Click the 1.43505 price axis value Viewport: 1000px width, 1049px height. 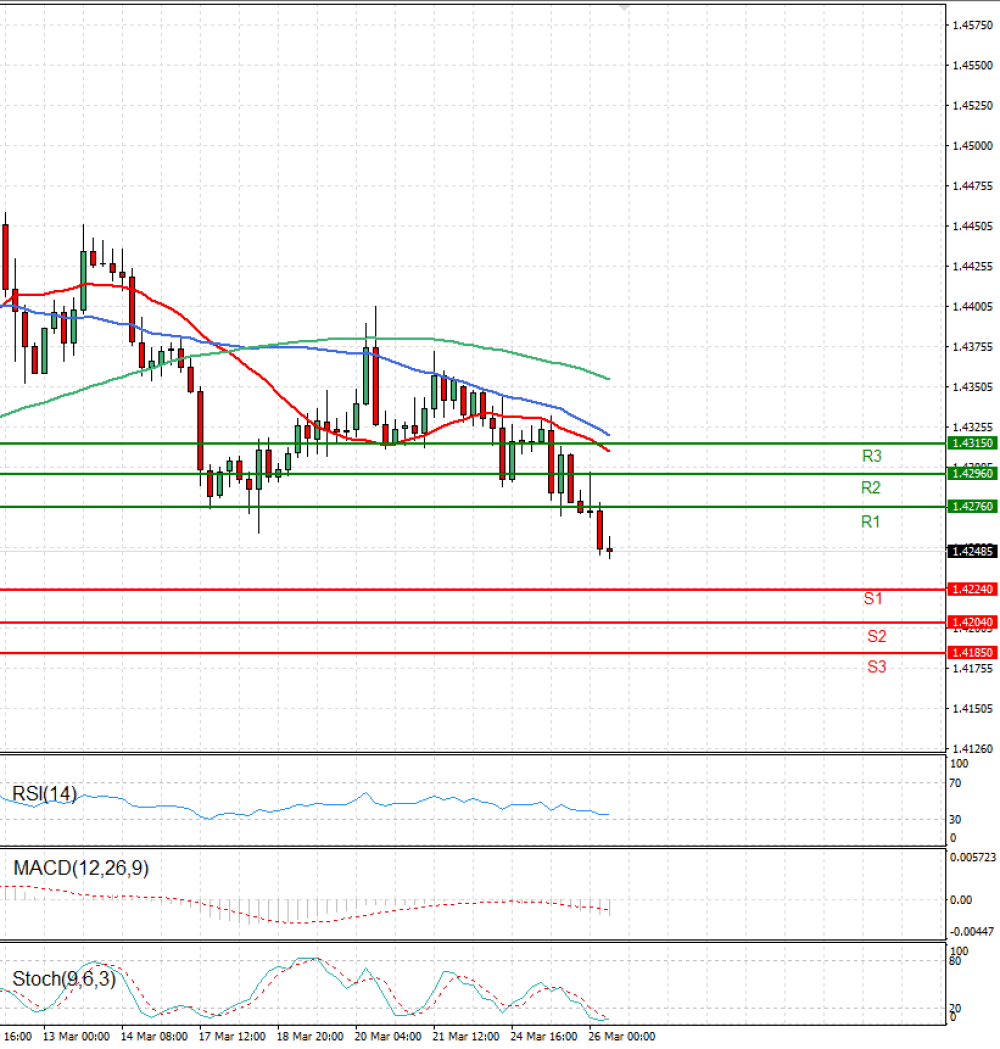(973, 387)
